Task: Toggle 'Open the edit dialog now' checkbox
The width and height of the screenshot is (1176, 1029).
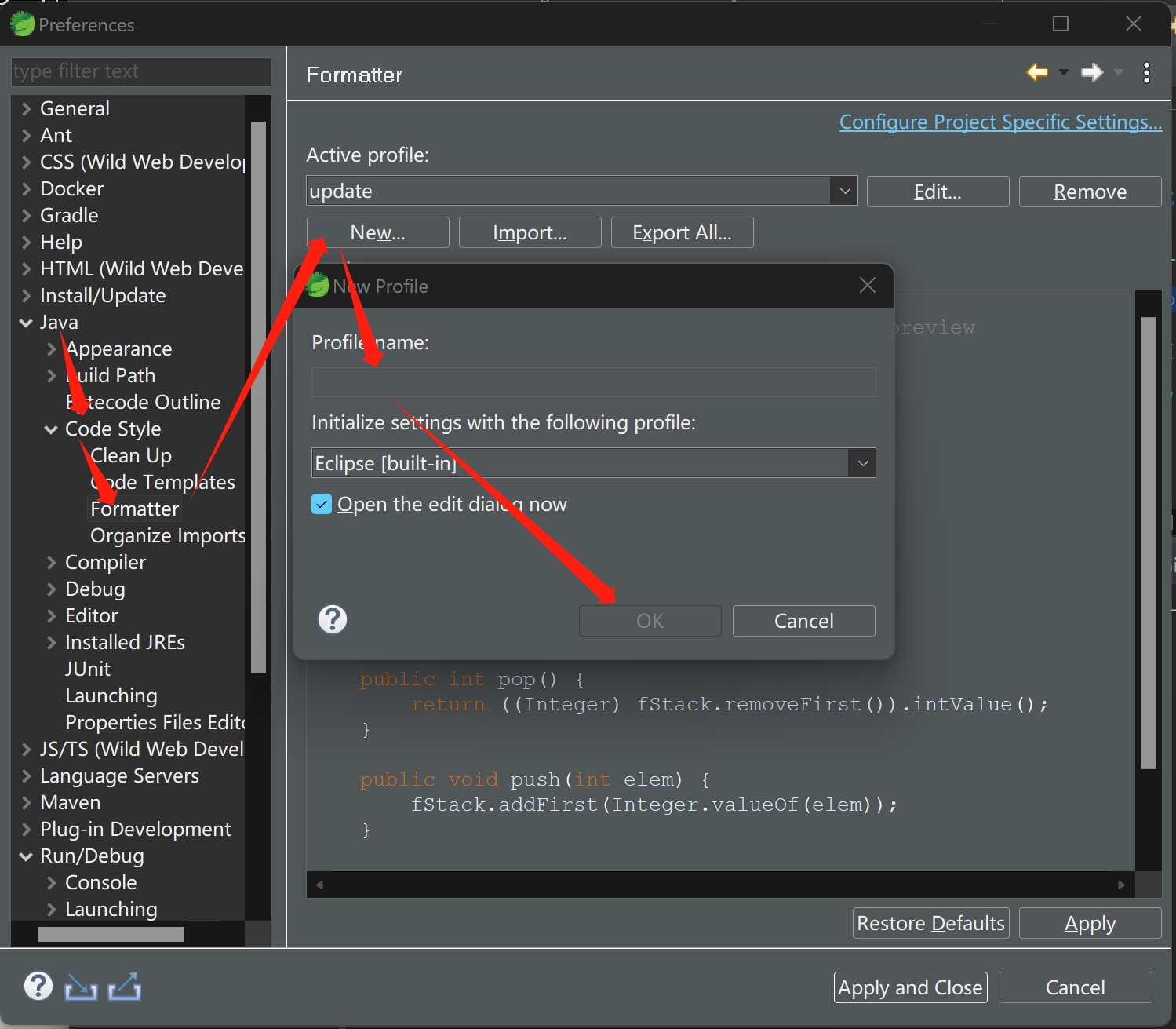Action: pos(322,504)
